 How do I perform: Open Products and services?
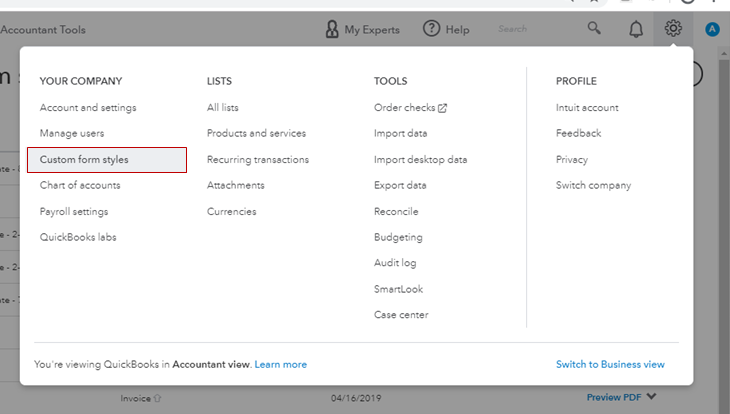[x=257, y=133]
